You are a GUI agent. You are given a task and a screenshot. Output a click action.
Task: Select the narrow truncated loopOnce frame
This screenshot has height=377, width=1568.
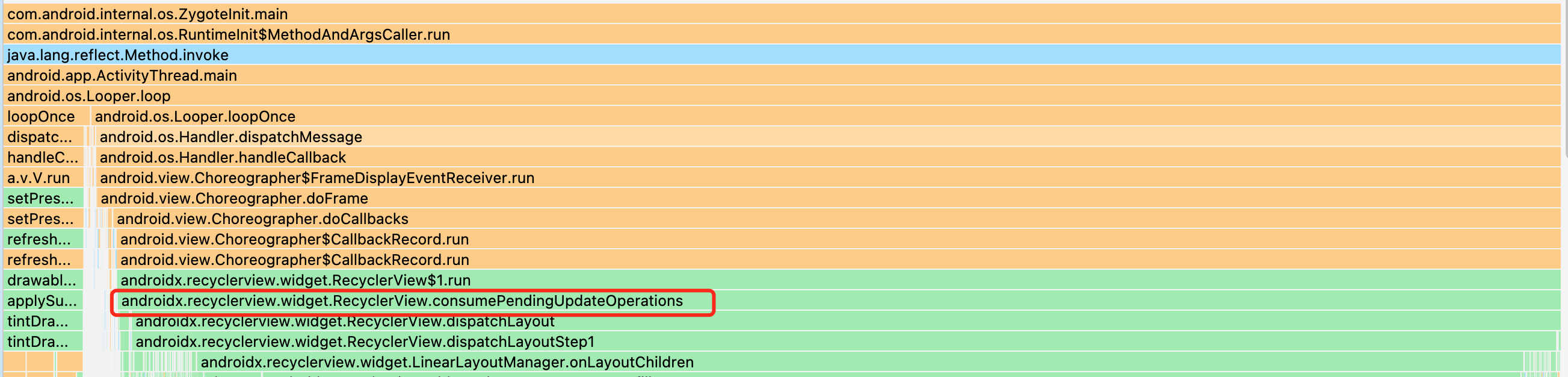tap(41, 116)
